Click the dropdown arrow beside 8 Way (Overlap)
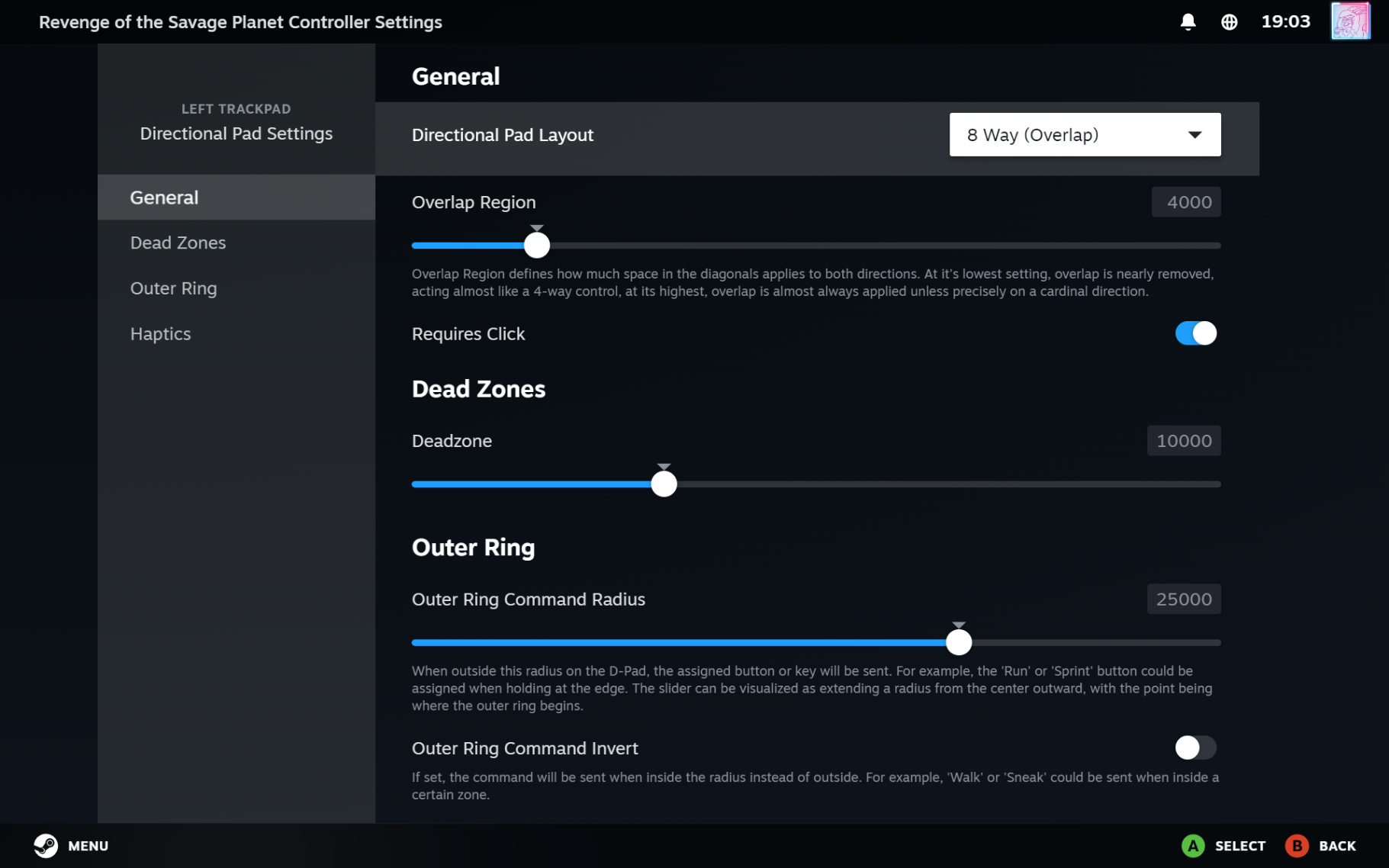 point(1194,135)
